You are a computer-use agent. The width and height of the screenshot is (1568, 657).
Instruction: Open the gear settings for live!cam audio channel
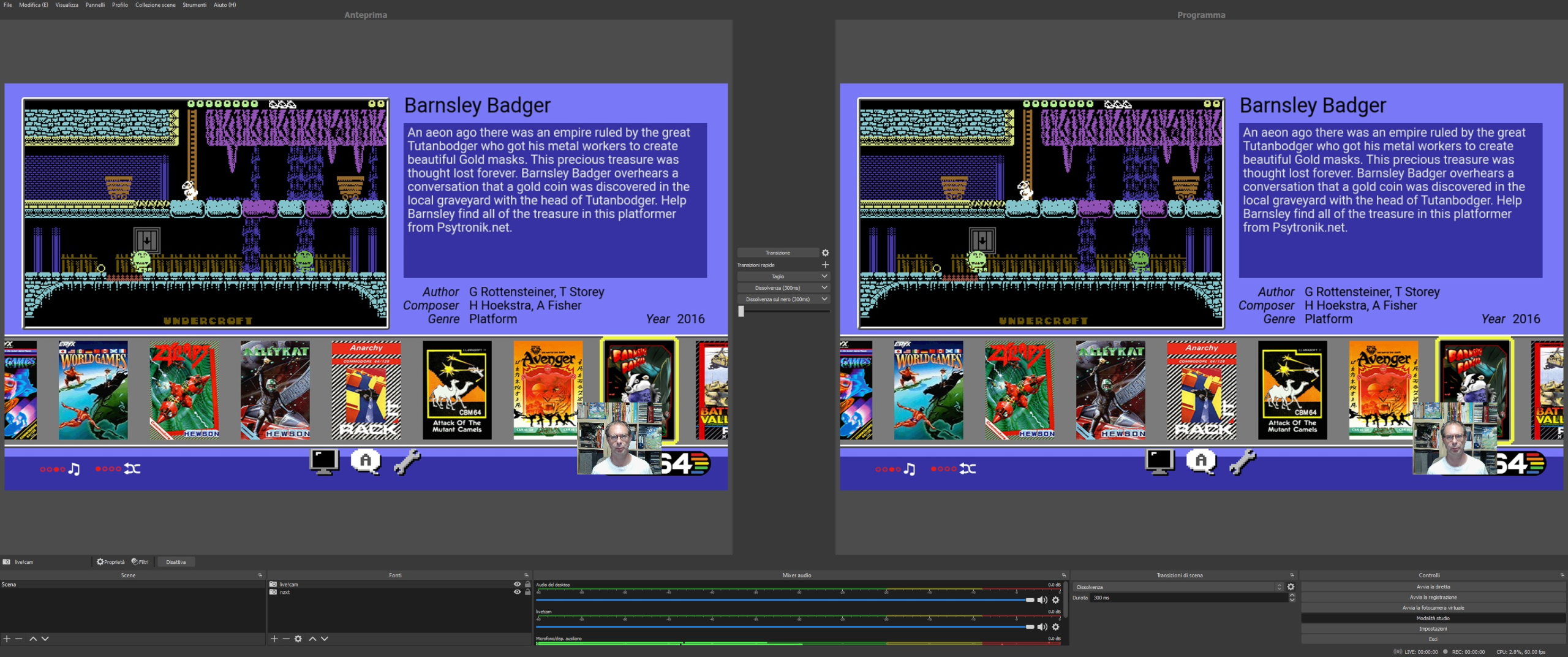tap(1055, 627)
